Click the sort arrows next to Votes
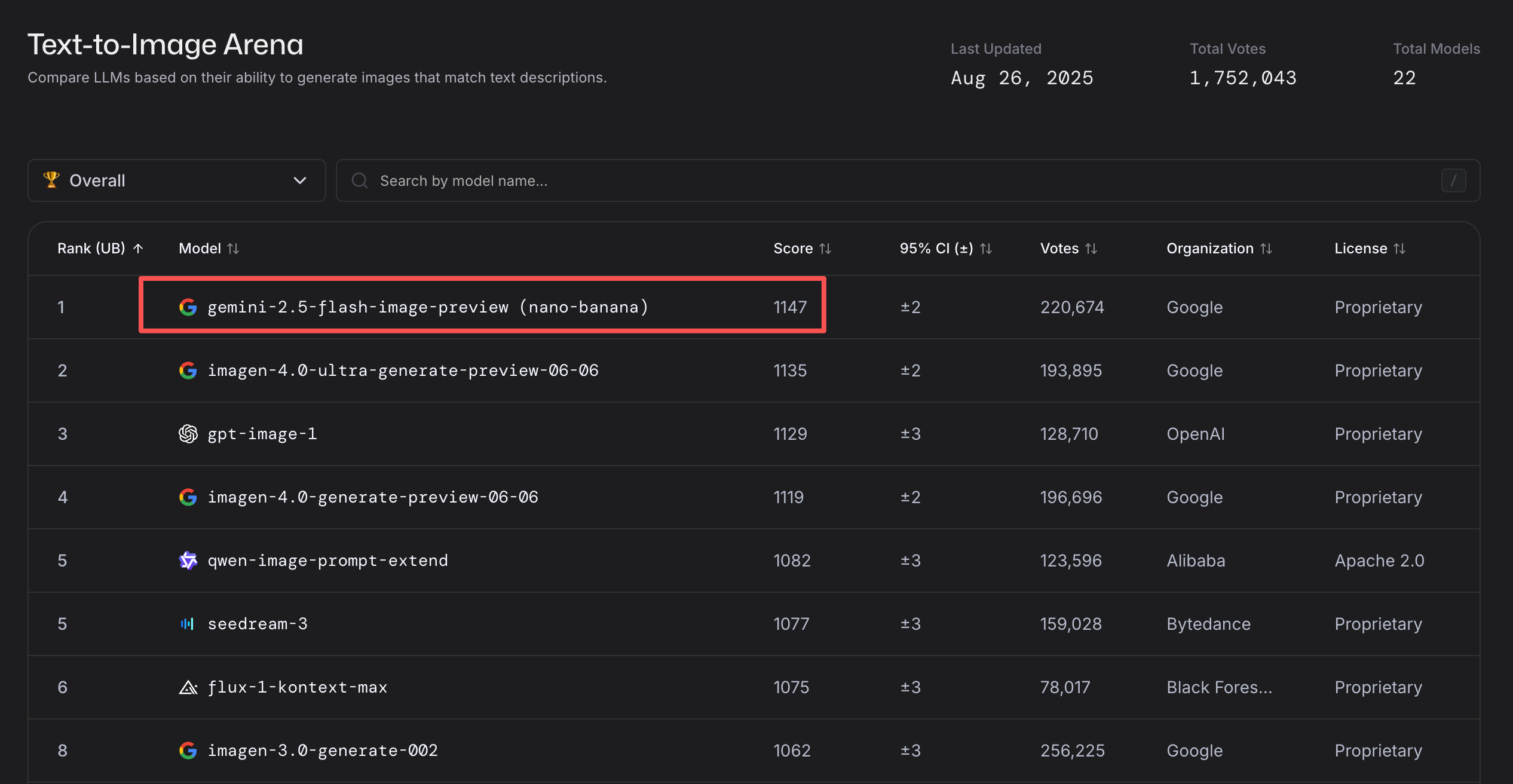The height and width of the screenshot is (784, 1513). click(x=1091, y=249)
